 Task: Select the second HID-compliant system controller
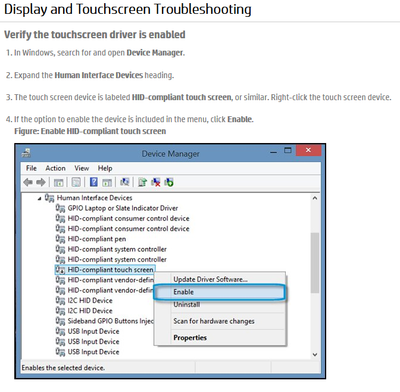pos(117,260)
